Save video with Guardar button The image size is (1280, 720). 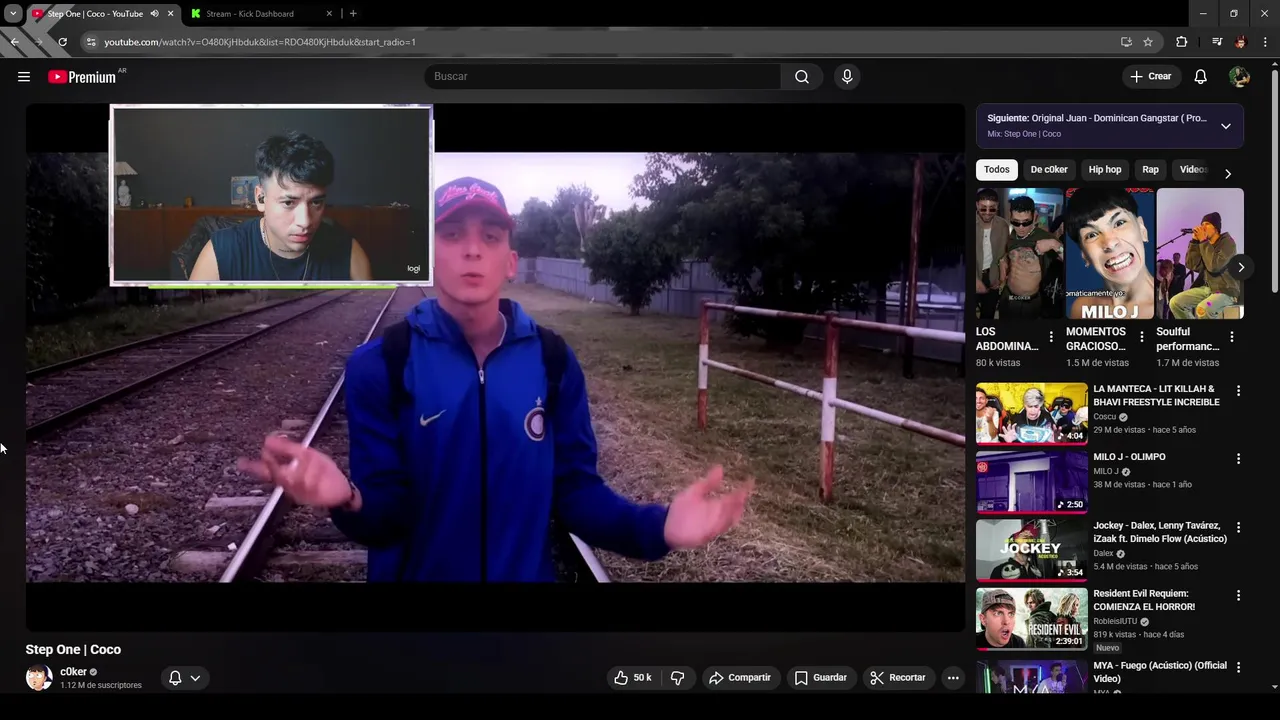(x=821, y=678)
